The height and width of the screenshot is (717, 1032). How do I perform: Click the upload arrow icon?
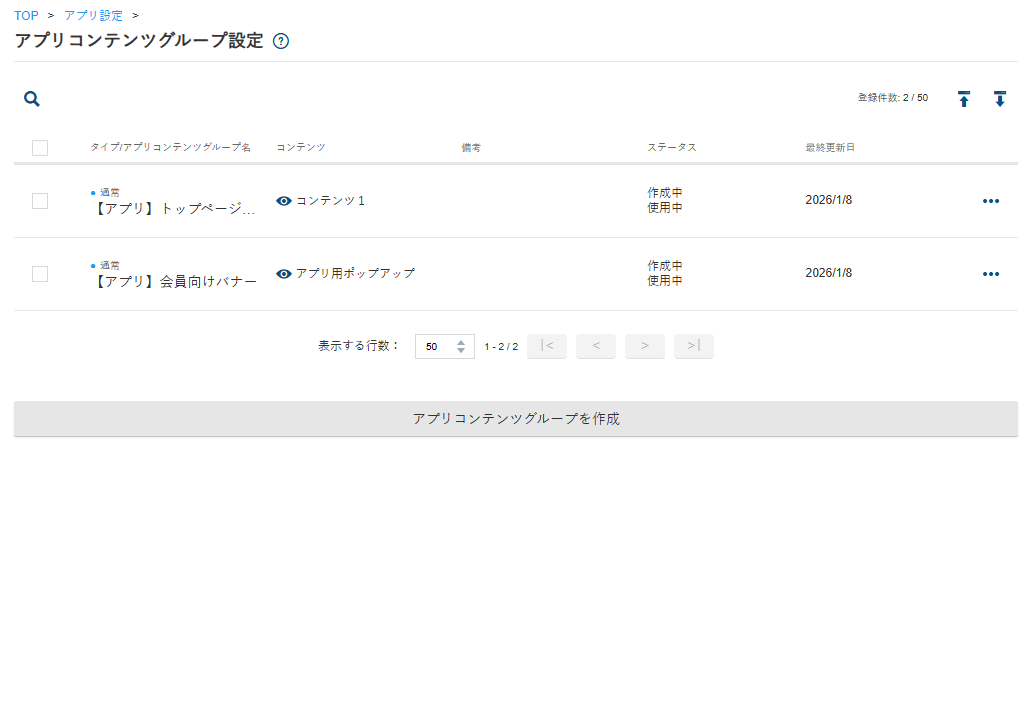pos(964,99)
